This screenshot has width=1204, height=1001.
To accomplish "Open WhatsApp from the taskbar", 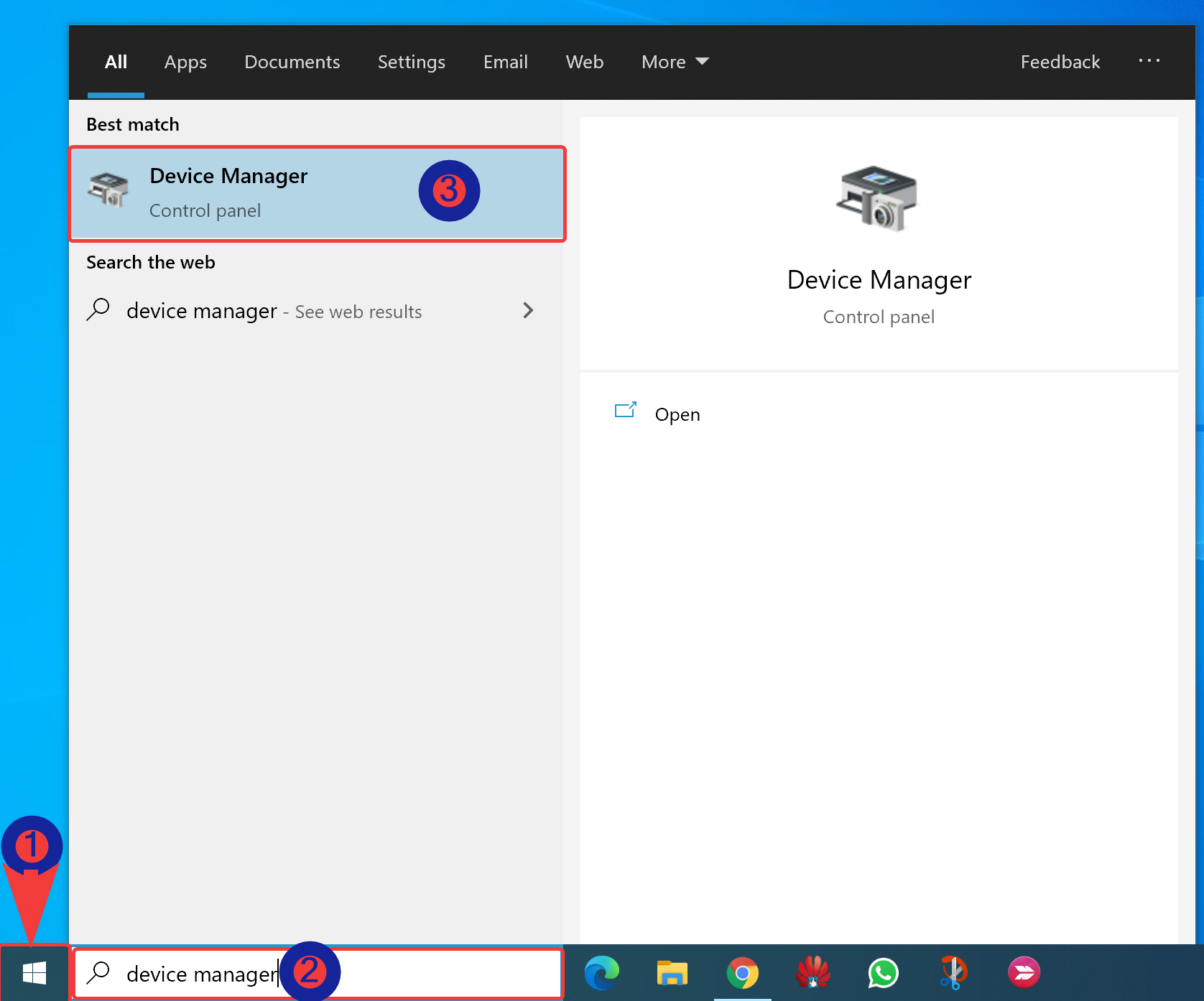I will 884,973.
